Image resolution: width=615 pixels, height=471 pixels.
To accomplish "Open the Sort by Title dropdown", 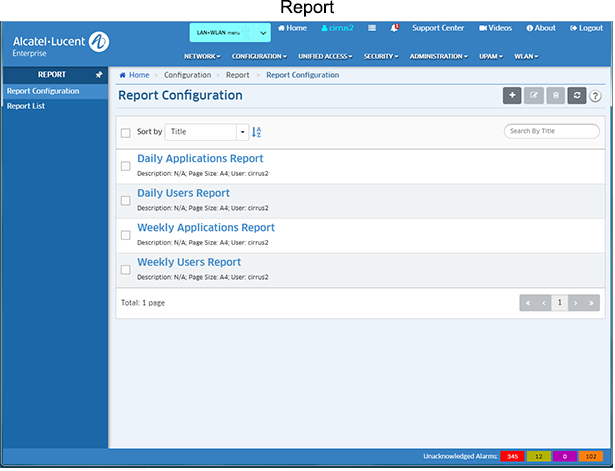I will tap(208, 132).
